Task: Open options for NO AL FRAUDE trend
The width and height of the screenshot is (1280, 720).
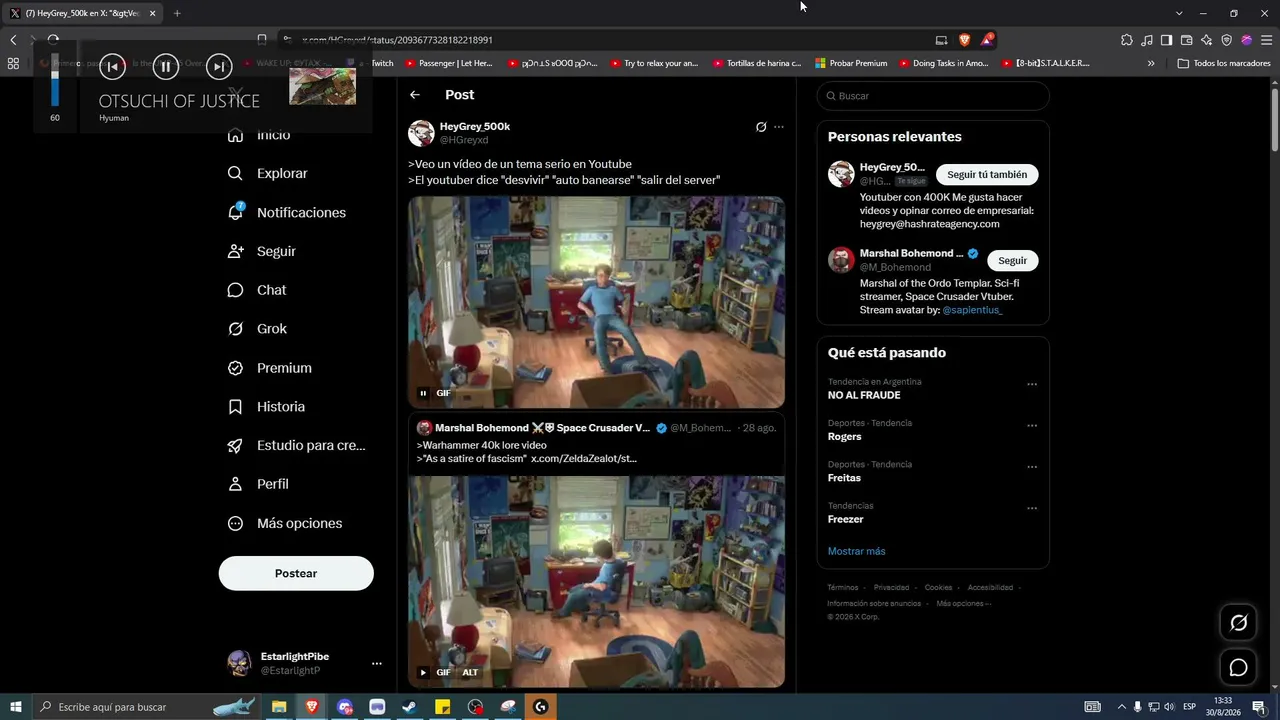Action: (1032, 384)
